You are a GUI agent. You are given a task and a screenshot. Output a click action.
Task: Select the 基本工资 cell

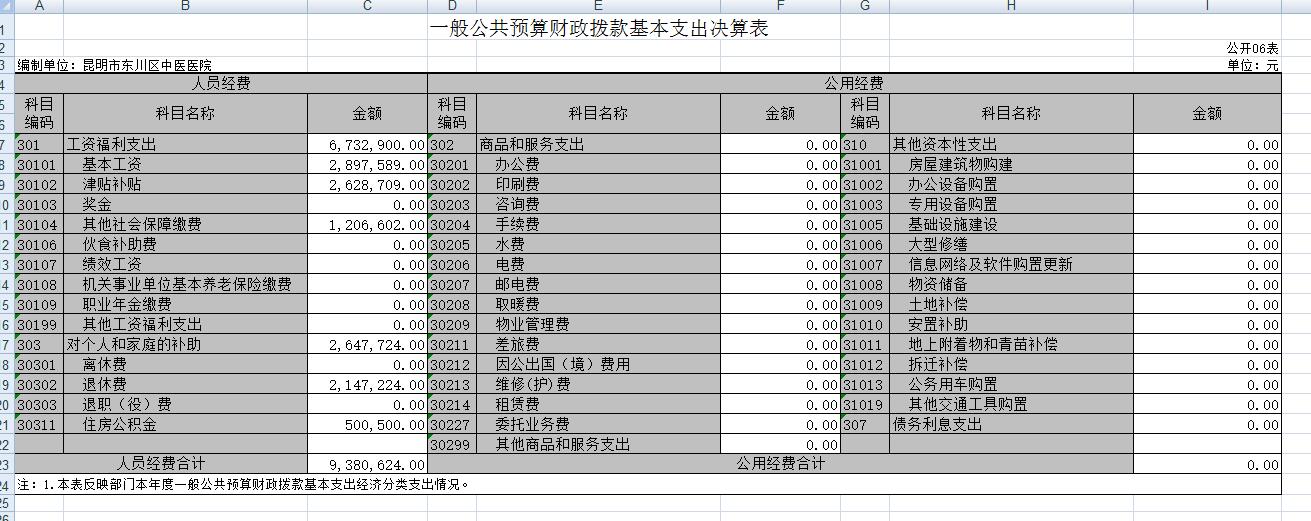click(x=185, y=164)
